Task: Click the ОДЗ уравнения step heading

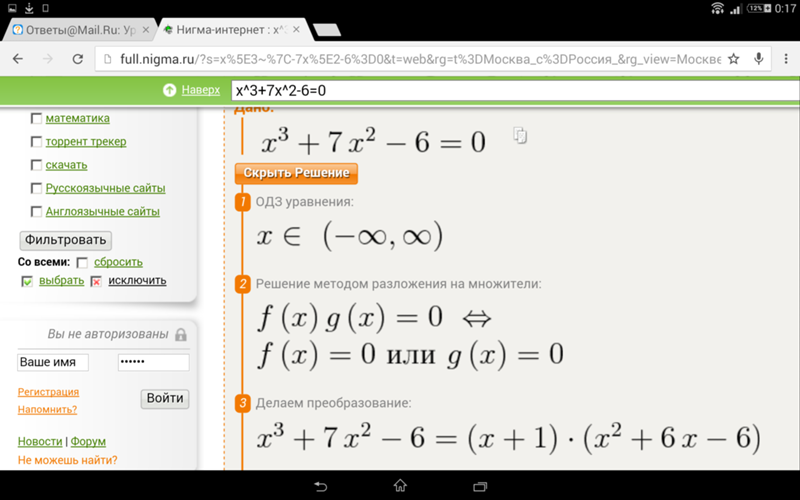Action: (305, 202)
